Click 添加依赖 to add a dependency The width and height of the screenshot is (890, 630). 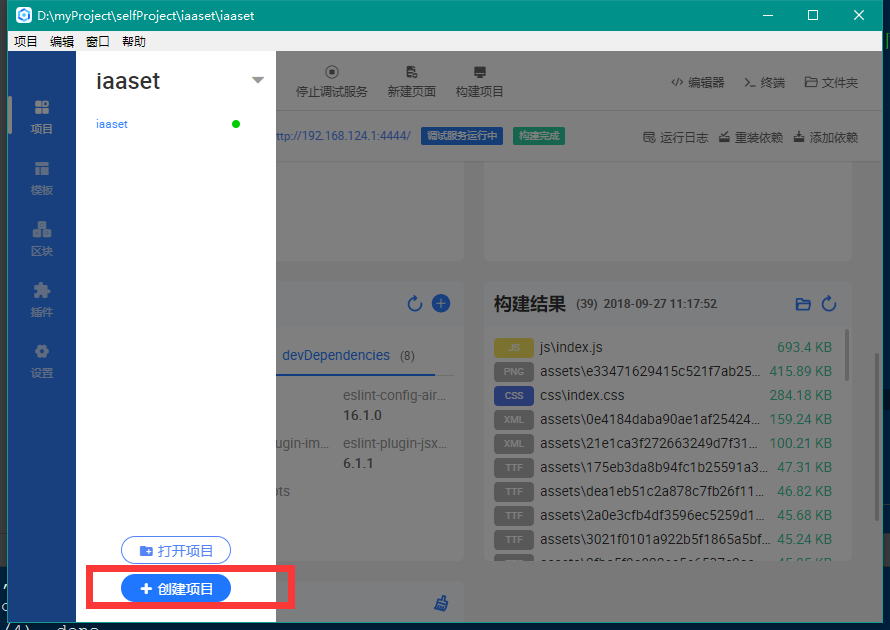pos(825,137)
